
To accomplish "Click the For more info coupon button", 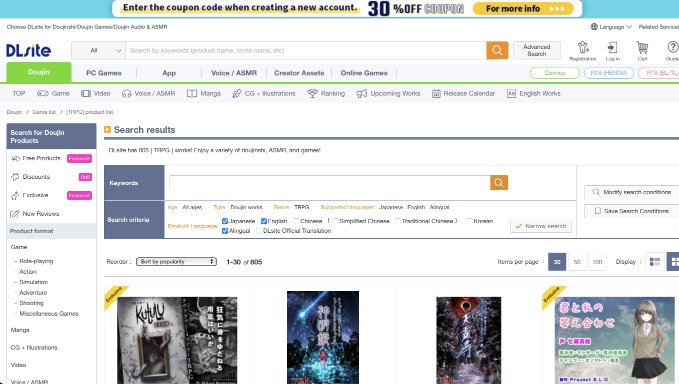I will pyautogui.click(x=523, y=9).
